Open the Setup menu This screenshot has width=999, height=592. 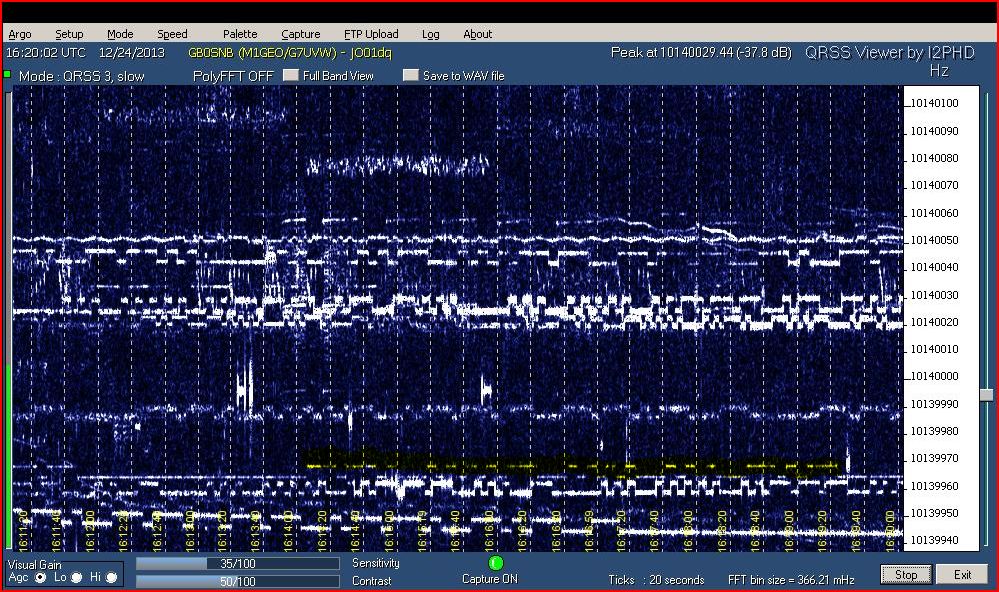coord(69,34)
